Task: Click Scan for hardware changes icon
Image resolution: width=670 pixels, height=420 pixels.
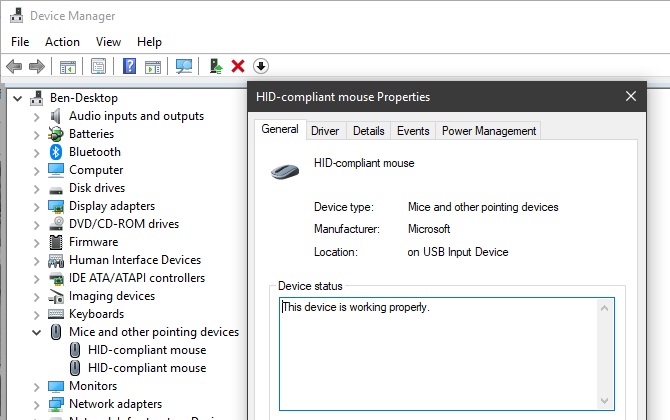Action: click(184, 66)
